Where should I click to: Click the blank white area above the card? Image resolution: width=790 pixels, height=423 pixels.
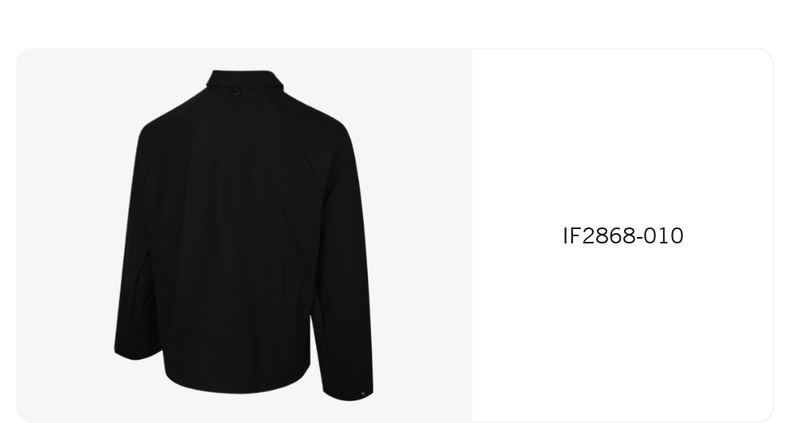point(395,23)
